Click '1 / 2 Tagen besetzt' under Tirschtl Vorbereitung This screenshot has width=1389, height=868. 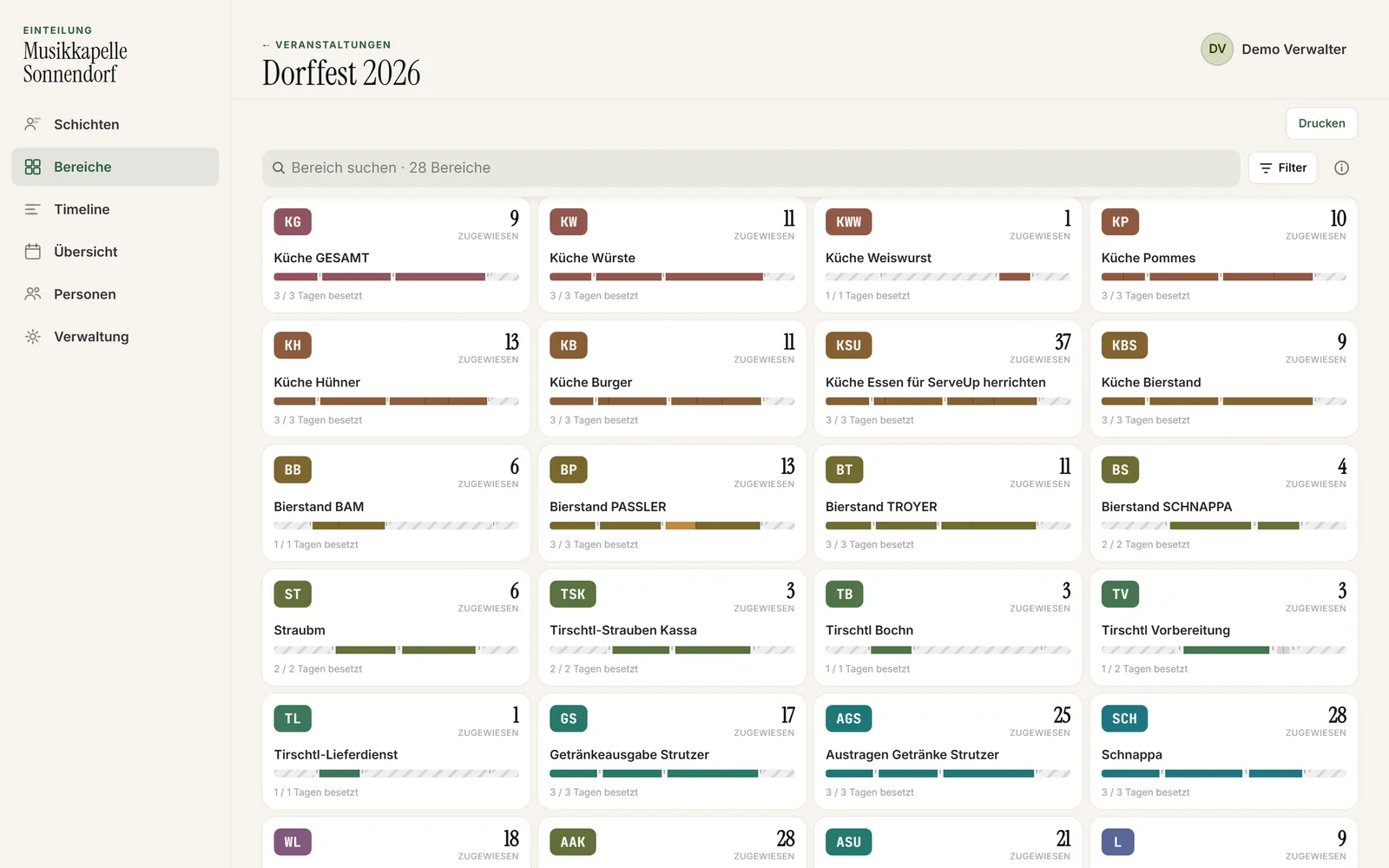[x=1144, y=669]
